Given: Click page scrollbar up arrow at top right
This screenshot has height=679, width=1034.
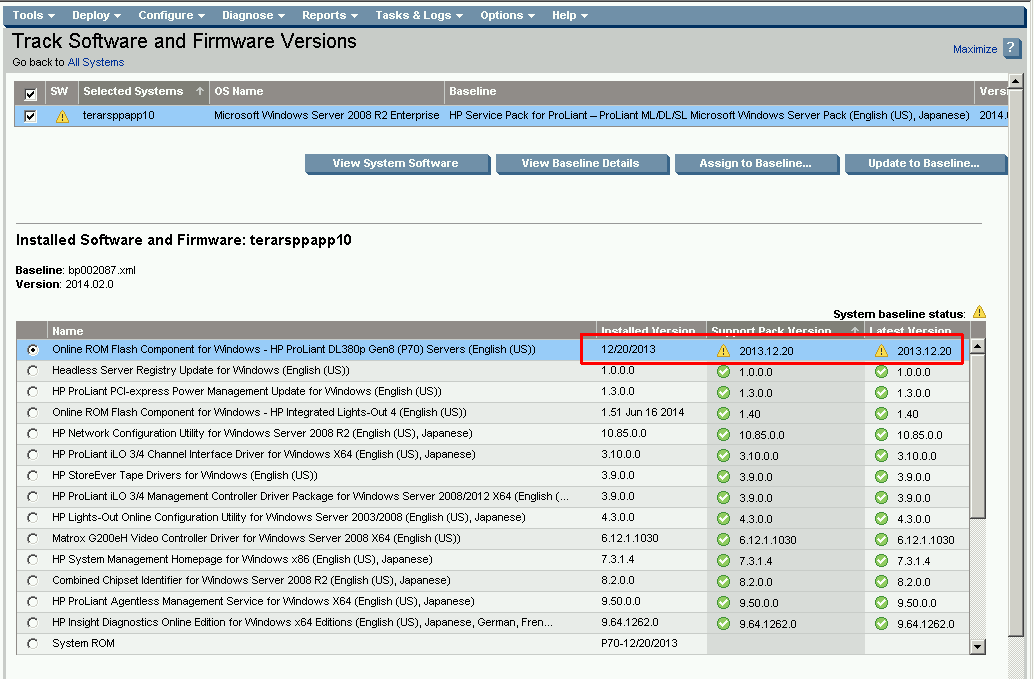Looking at the screenshot, I should tap(1016, 81).
